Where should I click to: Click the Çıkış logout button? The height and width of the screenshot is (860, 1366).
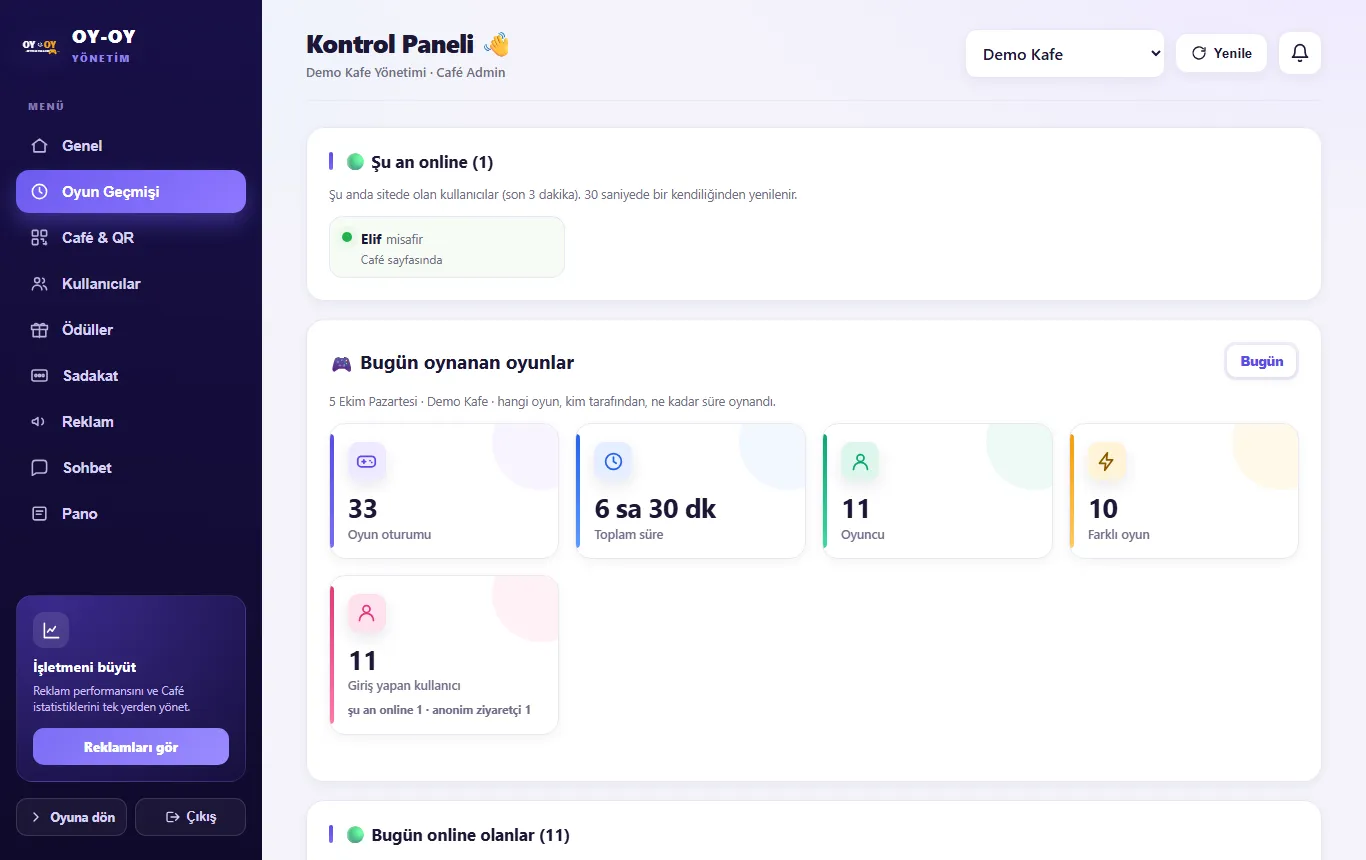[x=190, y=817]
